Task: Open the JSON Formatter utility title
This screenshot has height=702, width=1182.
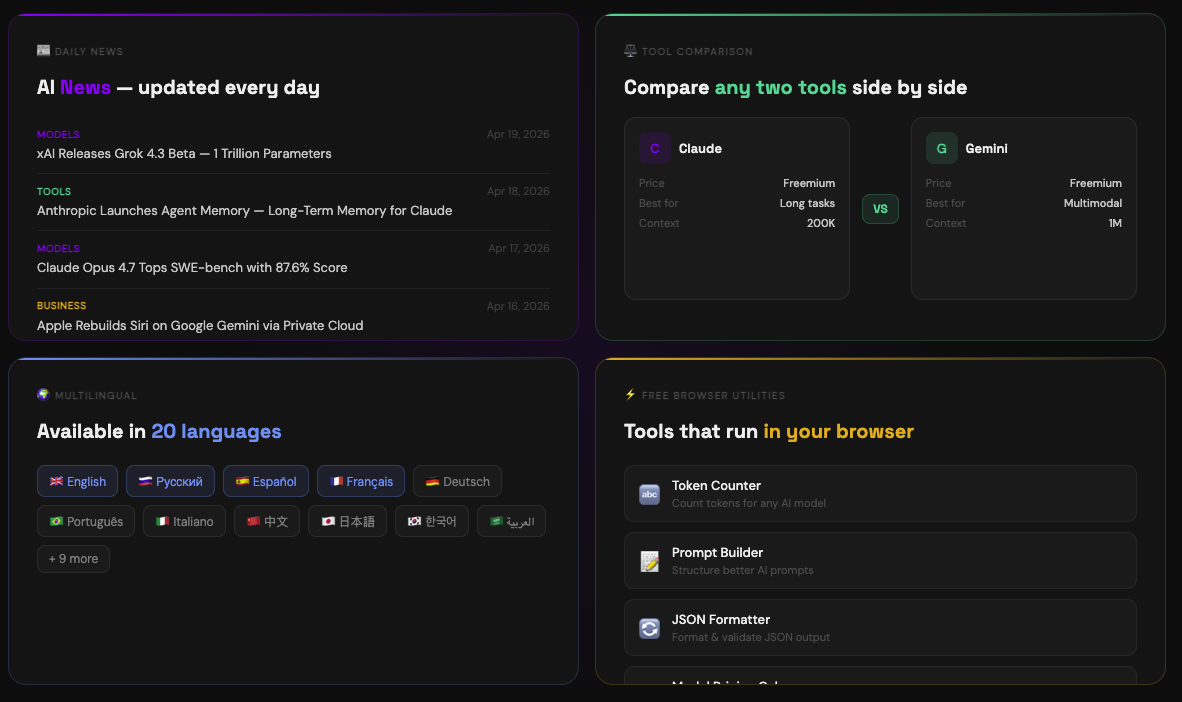Action: click(x=721, y=620)
